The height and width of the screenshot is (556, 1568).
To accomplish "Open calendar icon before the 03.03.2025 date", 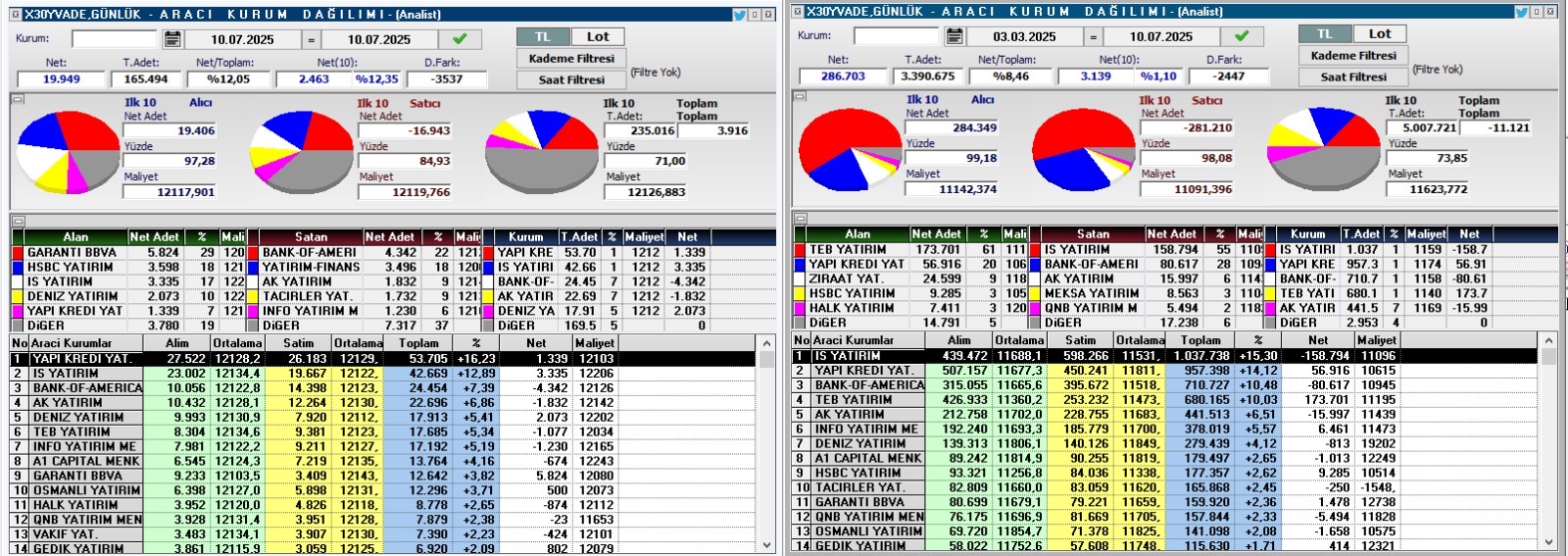I will (955, 36).
